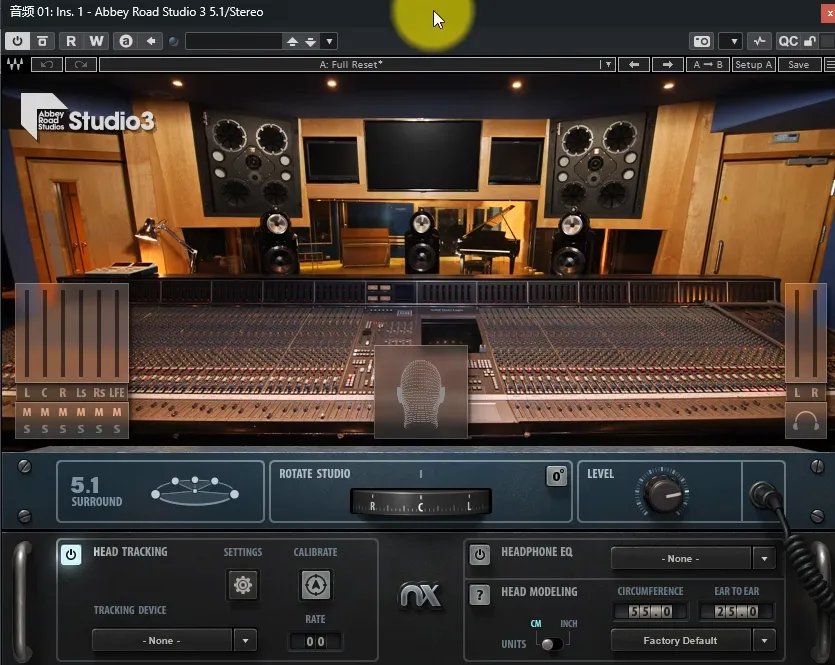Click the Level knob
Viewport: 835px width, 665px height.
tap(661, 492)
